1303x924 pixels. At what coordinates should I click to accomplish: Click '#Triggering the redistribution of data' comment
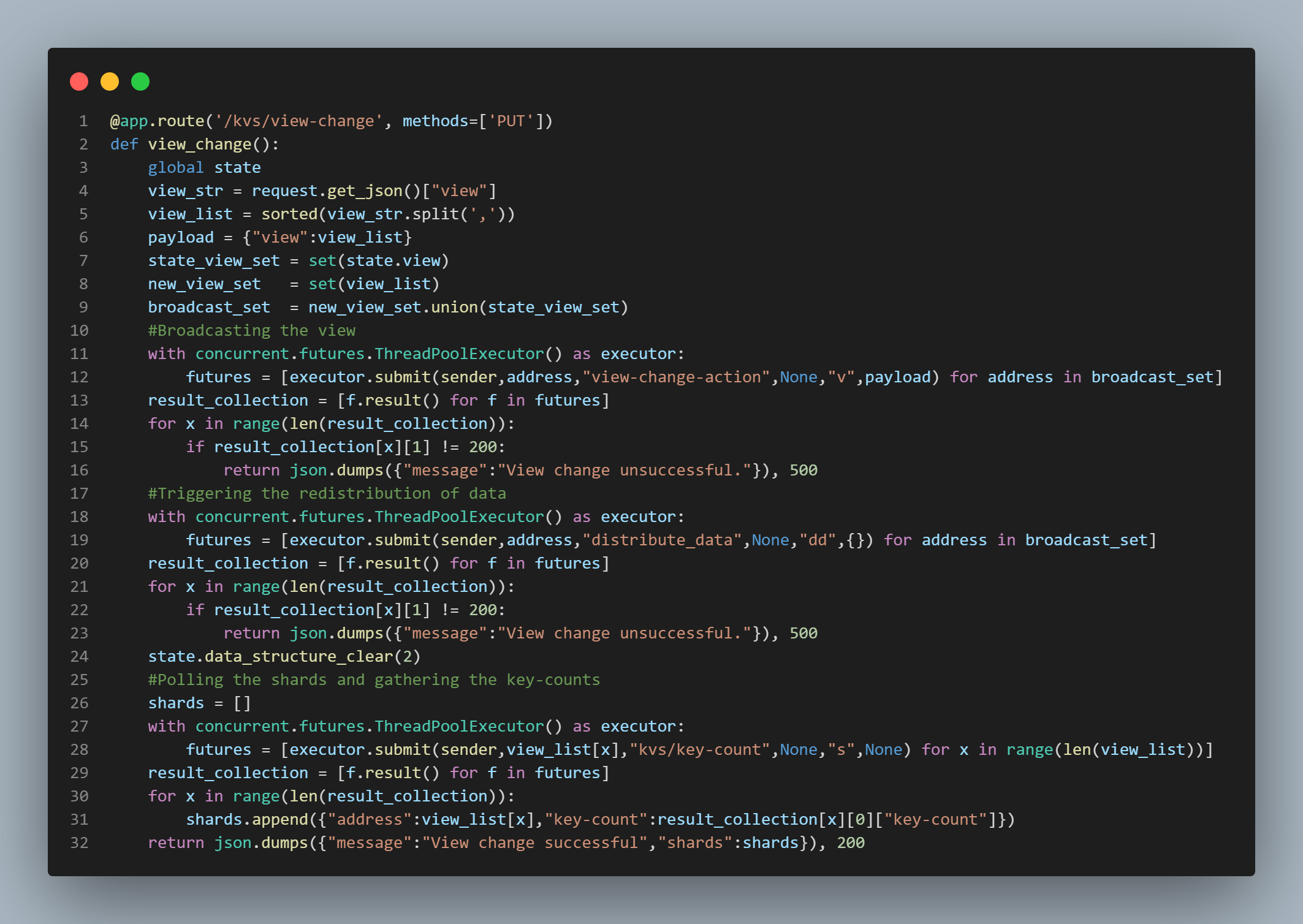tap(327, 494)
